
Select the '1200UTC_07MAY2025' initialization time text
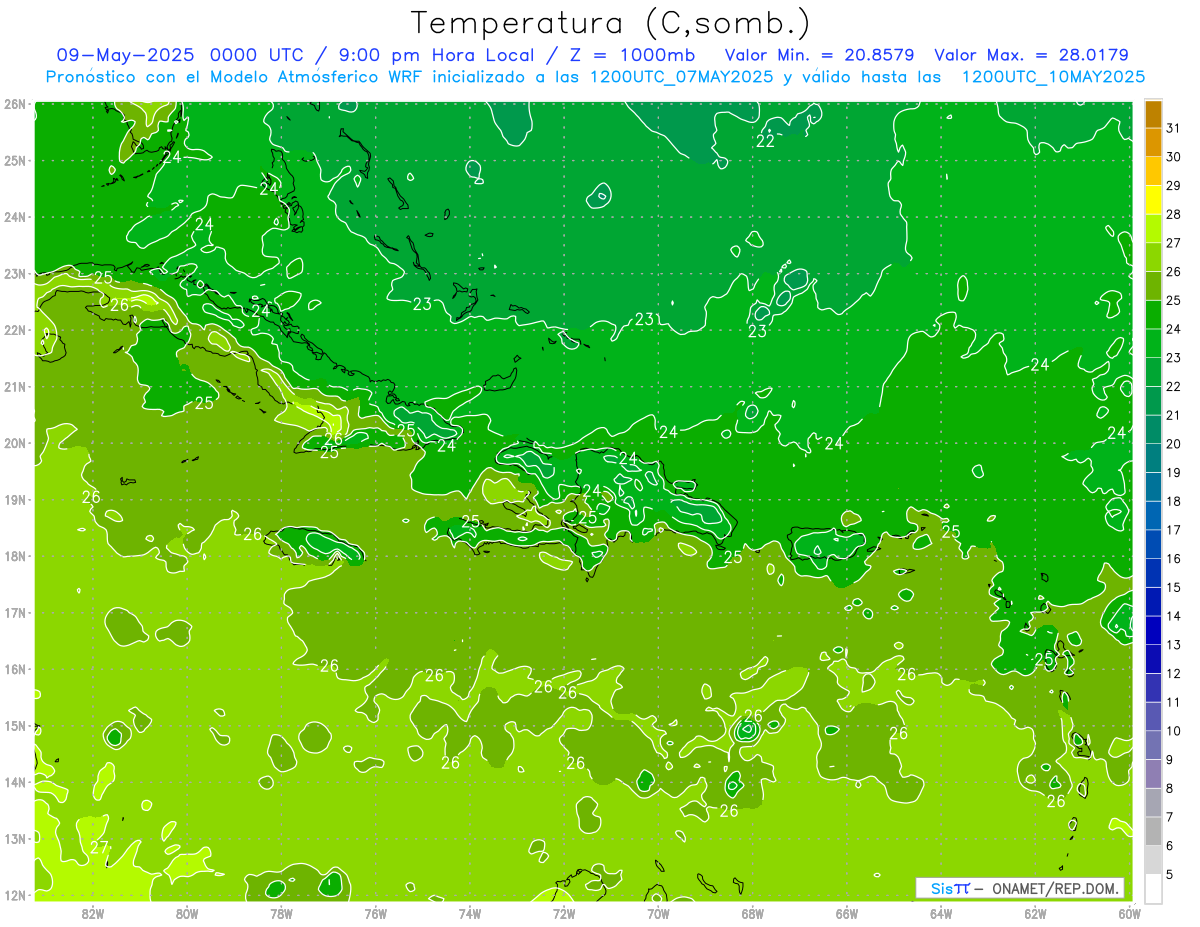[681, 77]
